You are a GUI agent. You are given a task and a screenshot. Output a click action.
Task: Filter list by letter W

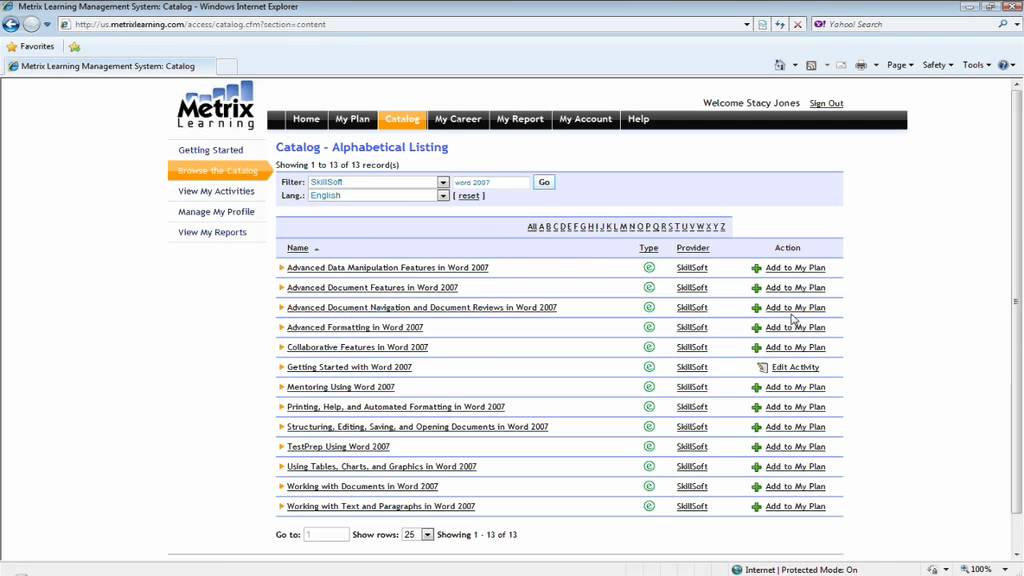coord(700,227)
